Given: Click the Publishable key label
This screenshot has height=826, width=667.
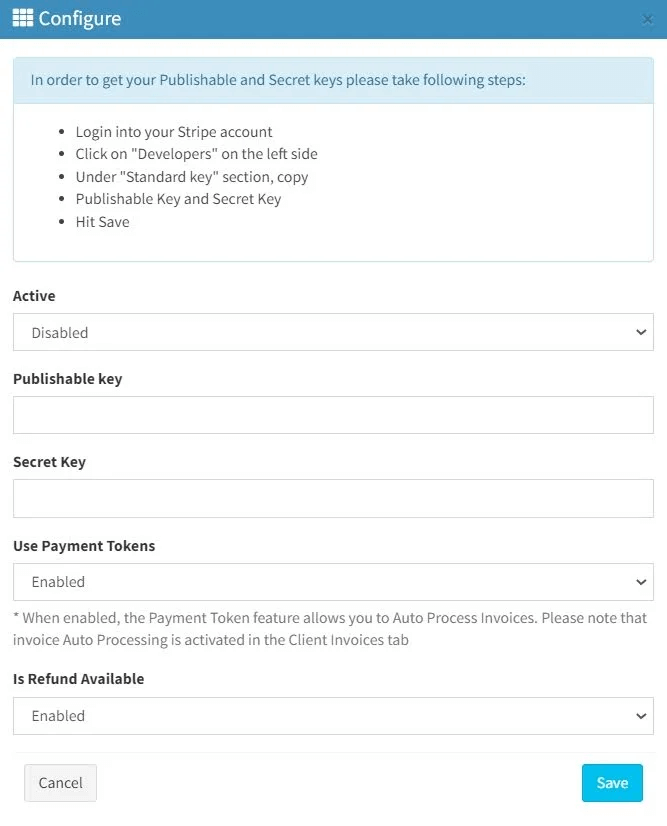Looking at the screenshot, I should (x=67, y=379).
